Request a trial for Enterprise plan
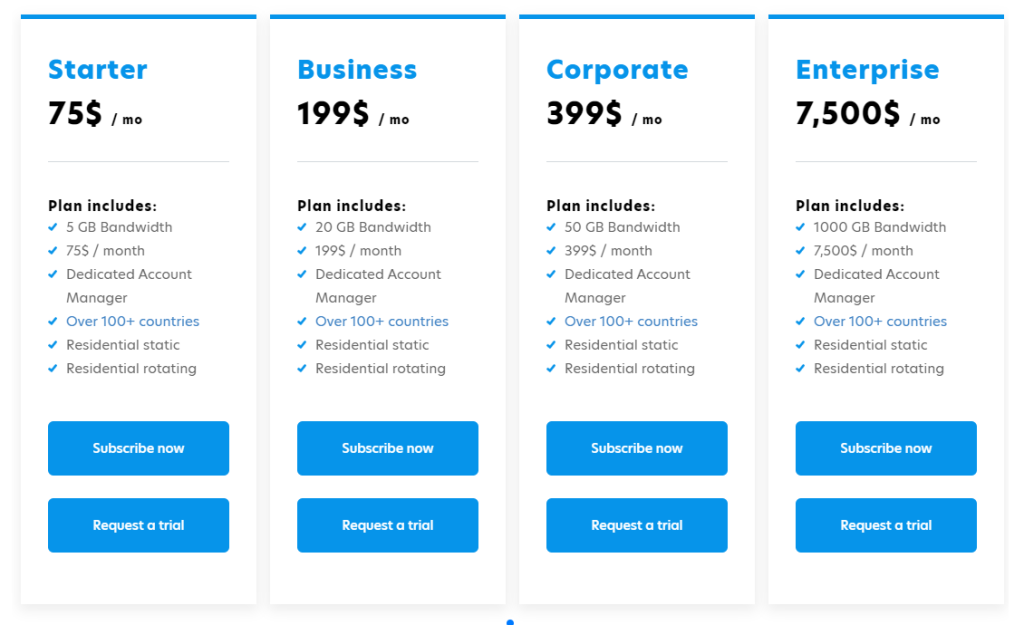 pyautogui.click(x=885, y=525)
